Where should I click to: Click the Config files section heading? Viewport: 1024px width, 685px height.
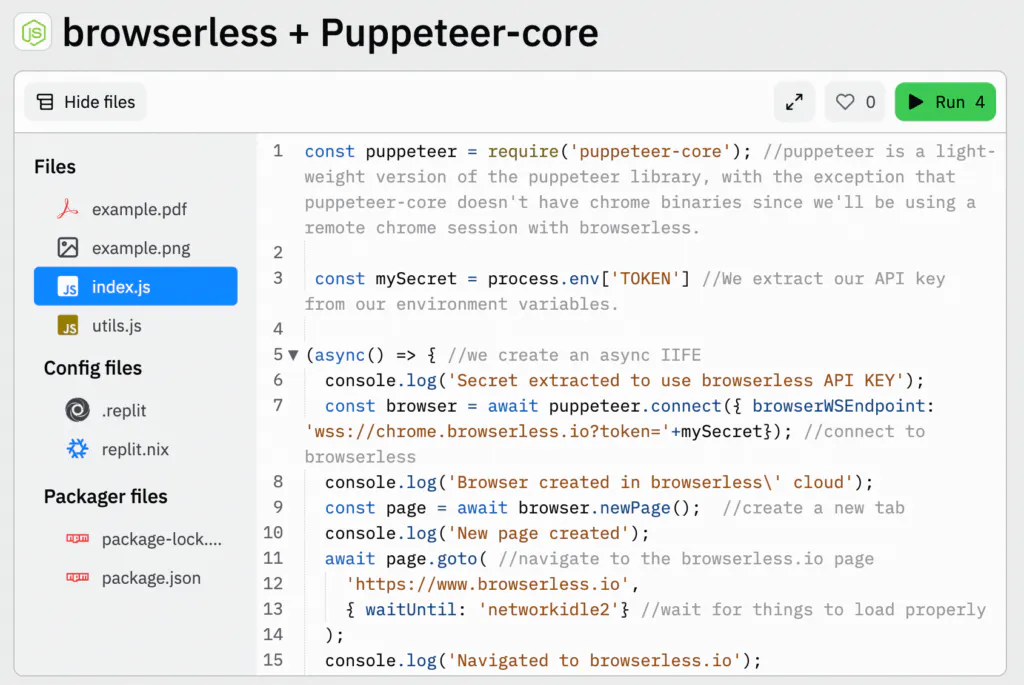[x=93, y=368]
